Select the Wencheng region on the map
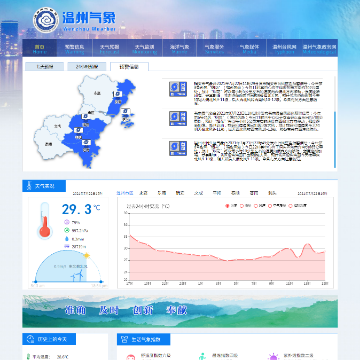The image size is (360, 360). coord(58,126)
